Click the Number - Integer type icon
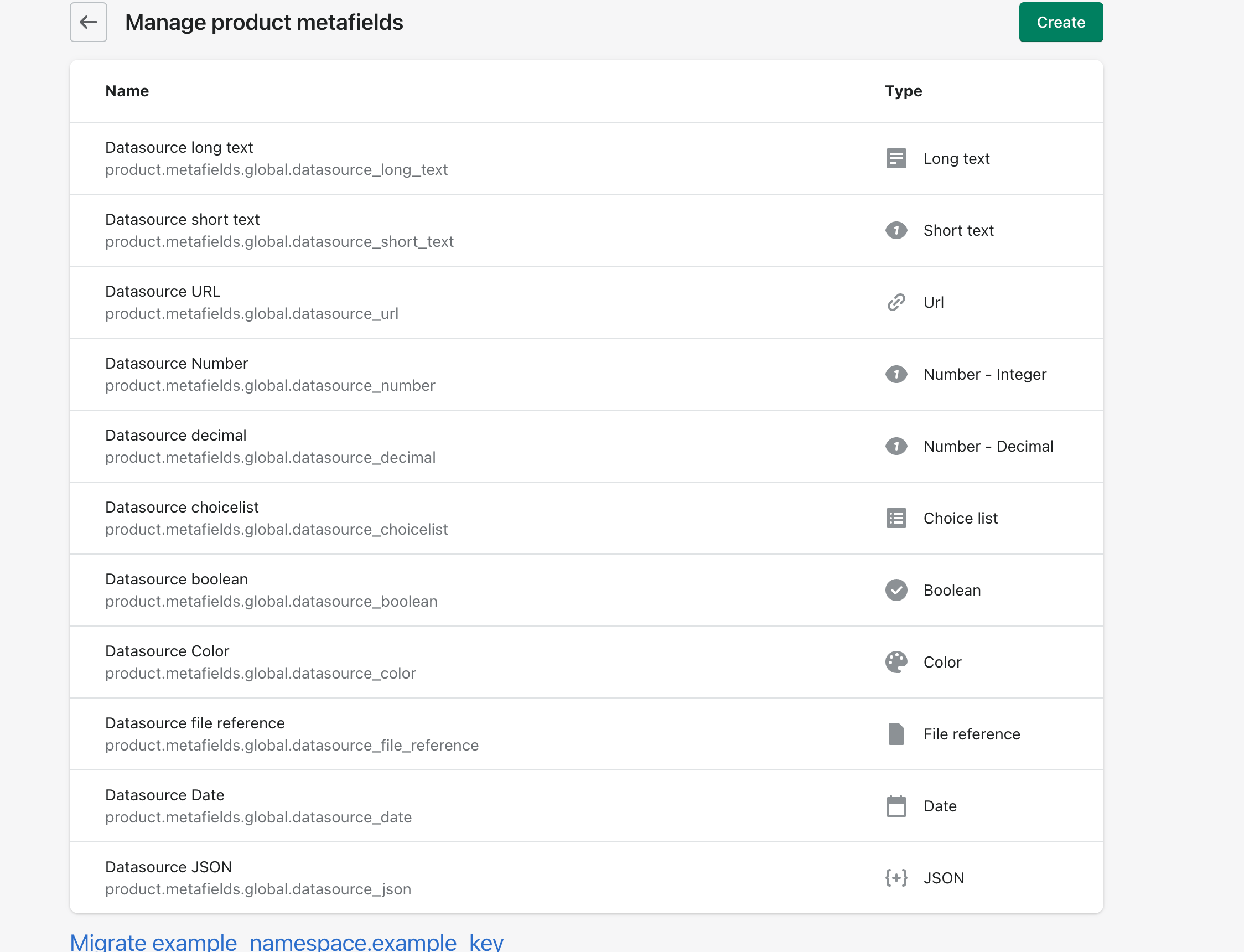Image resolution: width=1244 pixels, height=952 pixels. click(895, 375)
